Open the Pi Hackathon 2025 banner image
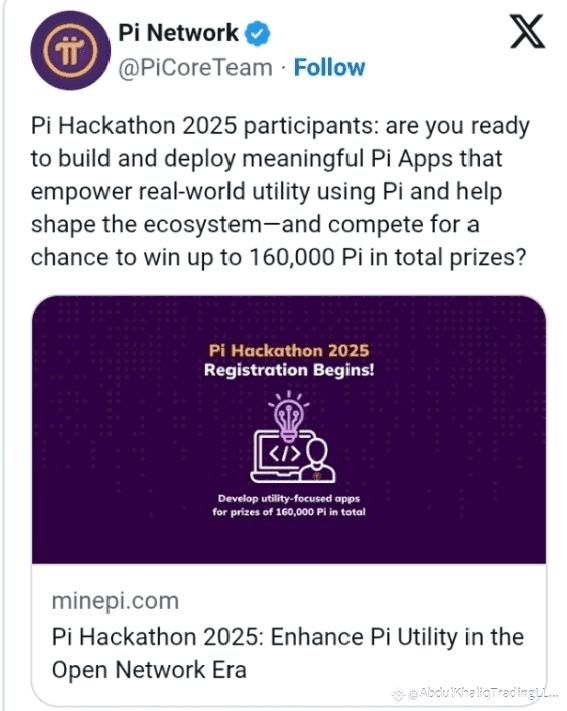Viewport: 567px width, 711px height. tap(289, 429)
